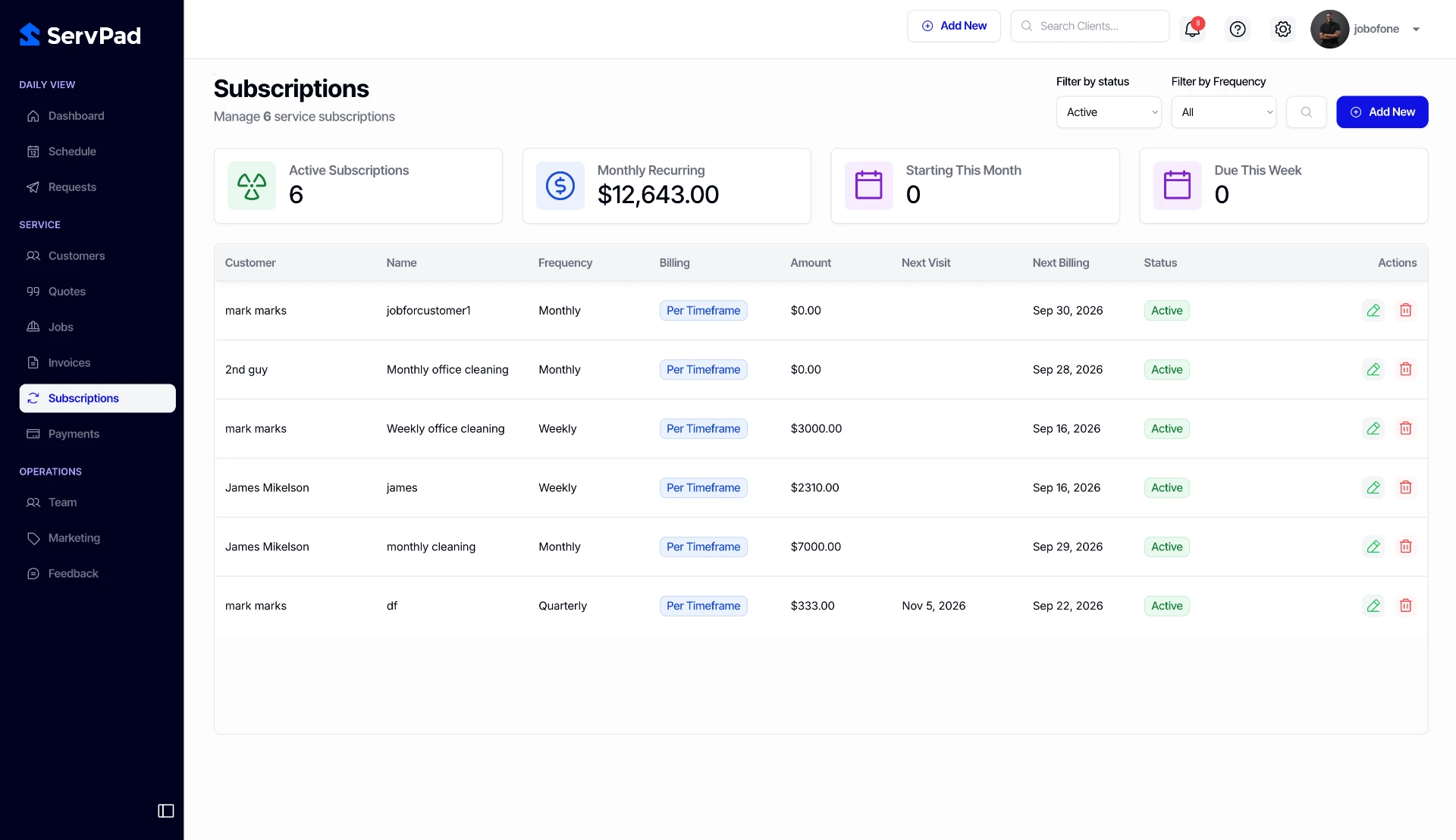The height and width of the screenshot is (840, 1456).
Task: Edit the Monthly office cleaning subscription
Action: click(x=1373, y=369)
